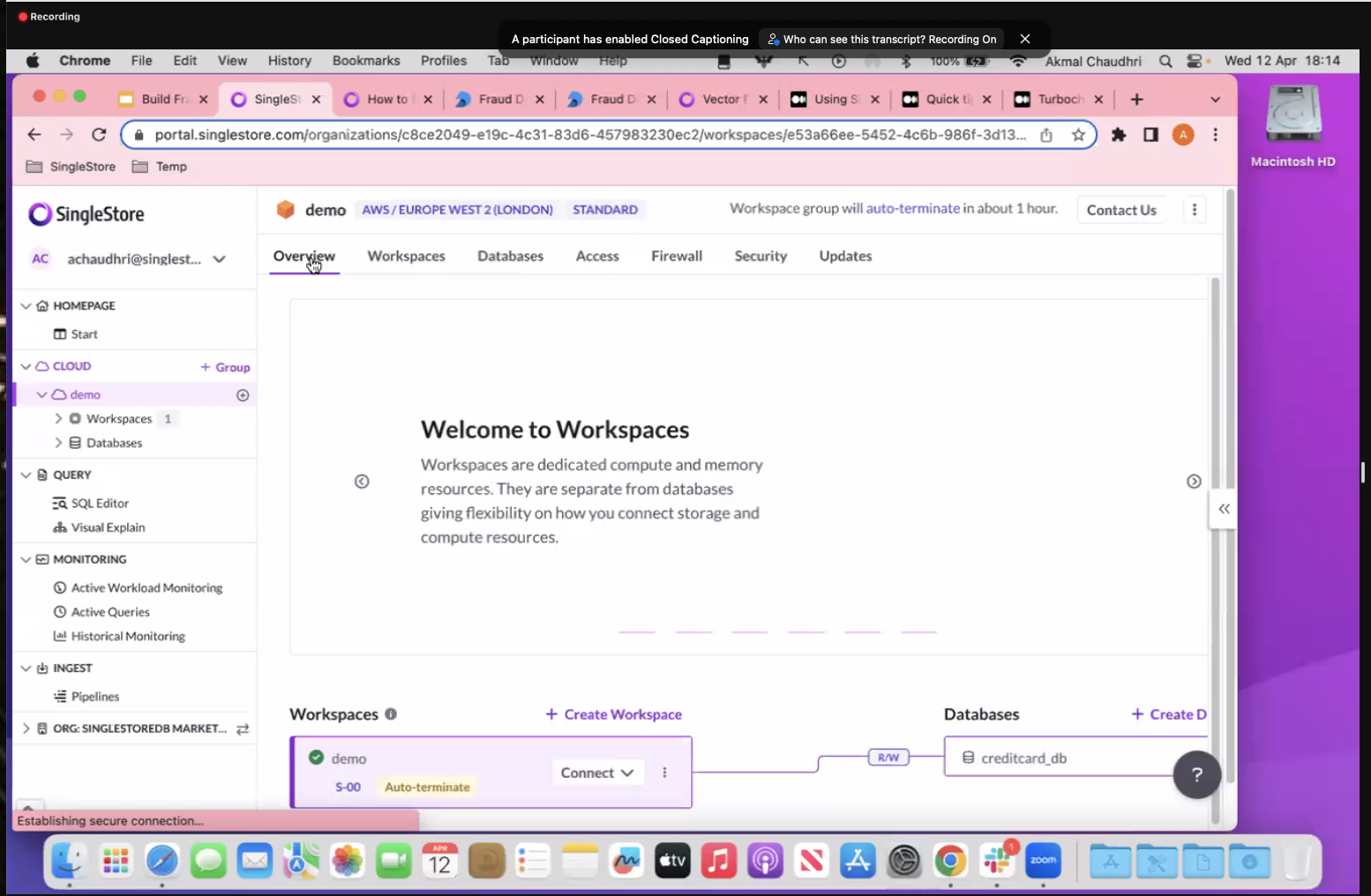This screenshot has width=1371, height=896.
Task: Click the Create Workspace link
Action: point(614,714)
